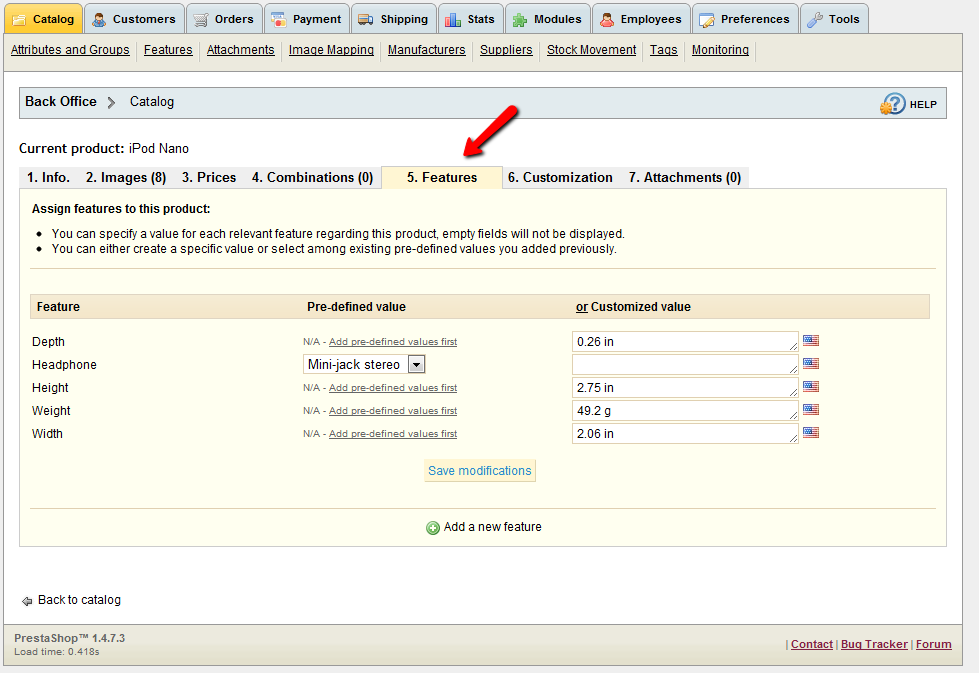Open the Manufacturers submenu link
Image resolution: width=979 pixels, height=673 pixels.
(x=426, y=50)
